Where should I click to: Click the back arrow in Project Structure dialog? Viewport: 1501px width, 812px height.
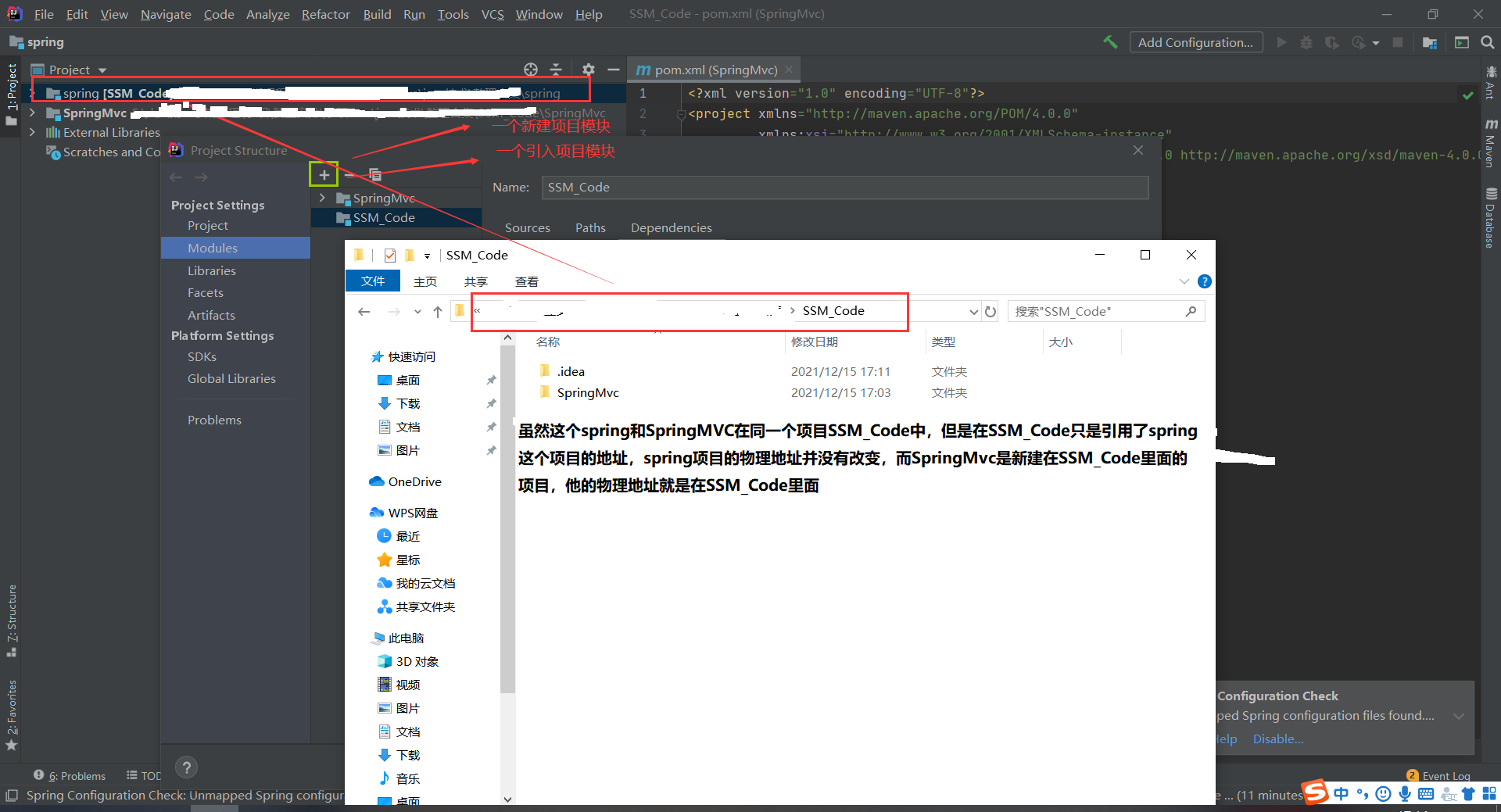[176, 177]
